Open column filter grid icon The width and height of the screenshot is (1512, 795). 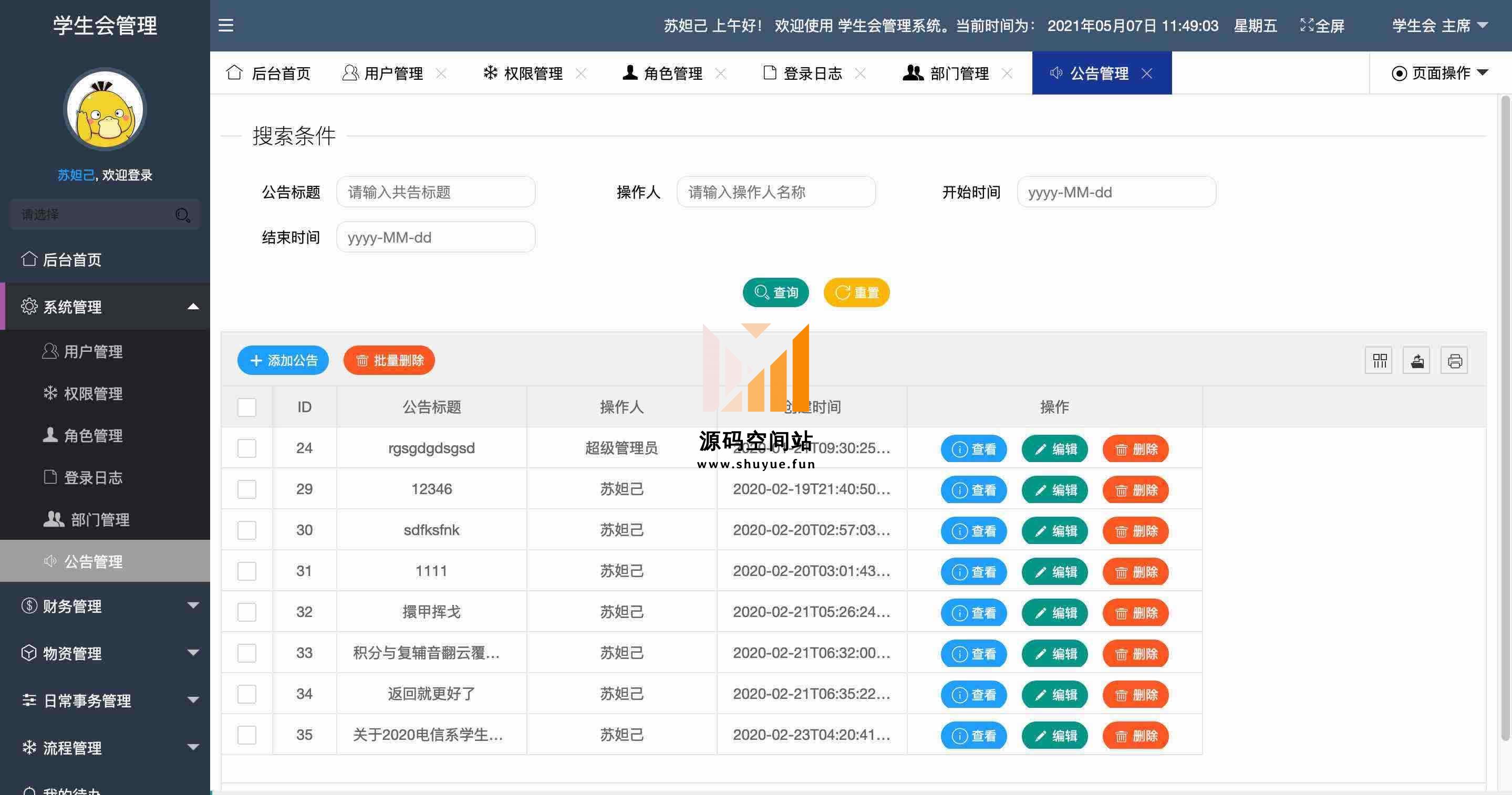1379,360
